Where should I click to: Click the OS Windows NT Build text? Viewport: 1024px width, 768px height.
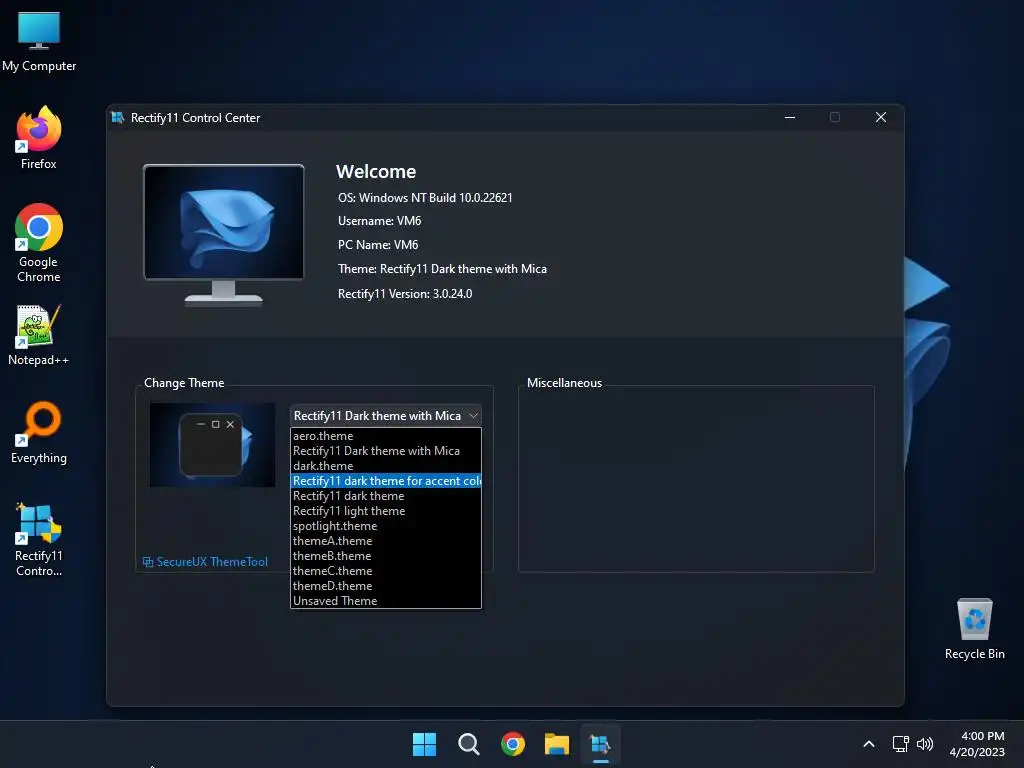point(425,198)
